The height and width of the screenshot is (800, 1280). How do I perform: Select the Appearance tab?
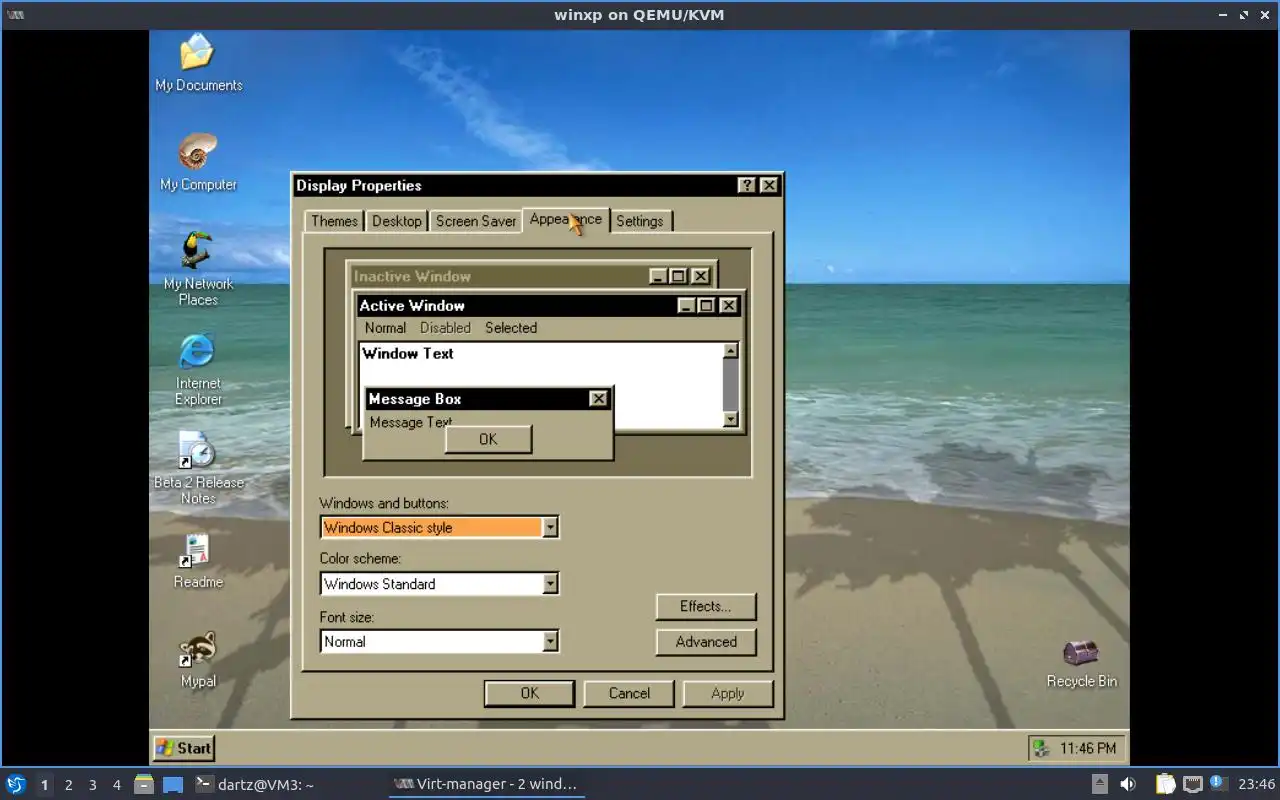tap(566, 219)
